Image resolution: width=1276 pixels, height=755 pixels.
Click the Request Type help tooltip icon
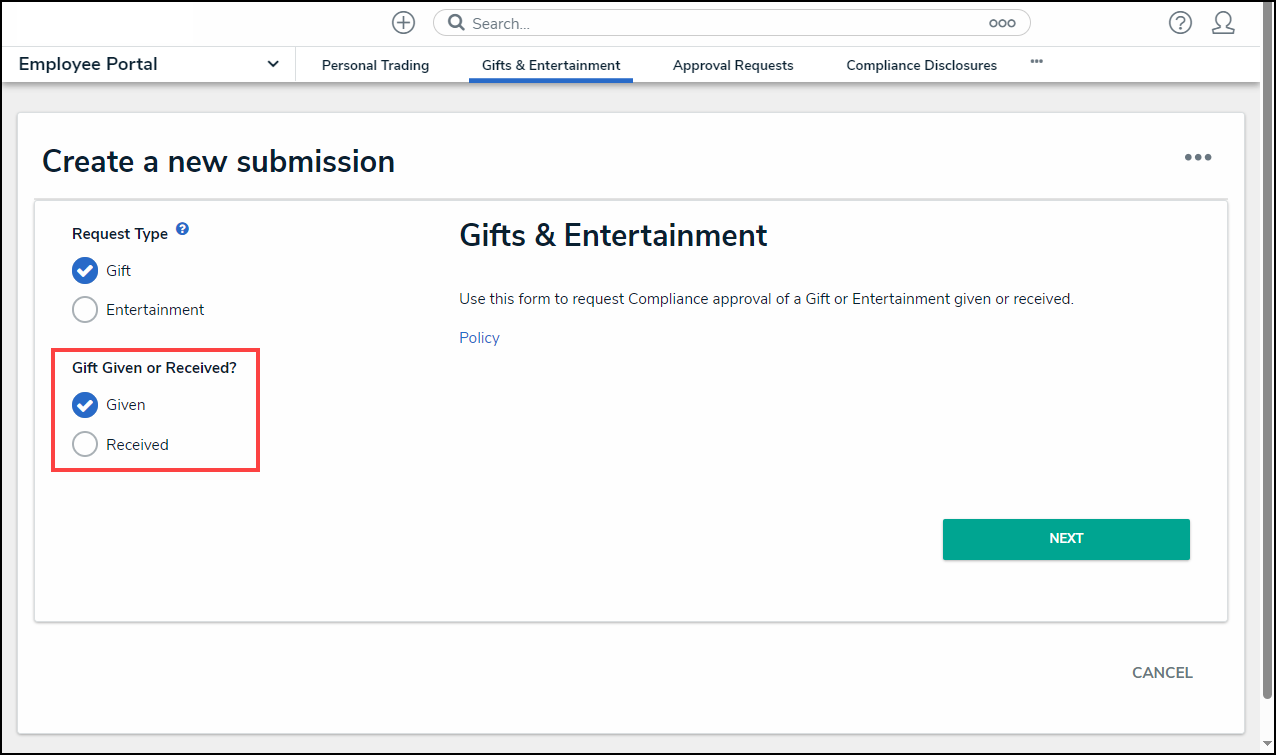pyautogui.click(x=183, y=228)
